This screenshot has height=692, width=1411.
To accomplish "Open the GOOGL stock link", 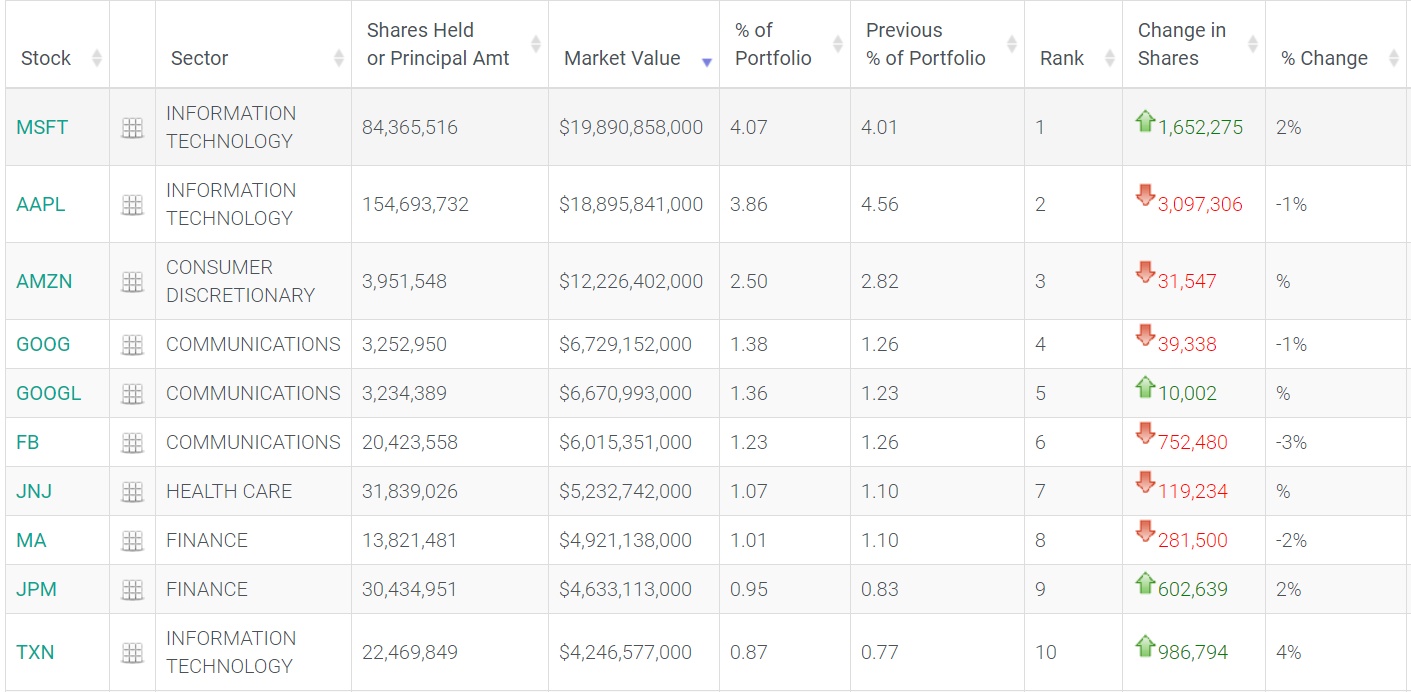I will (49, 394).
